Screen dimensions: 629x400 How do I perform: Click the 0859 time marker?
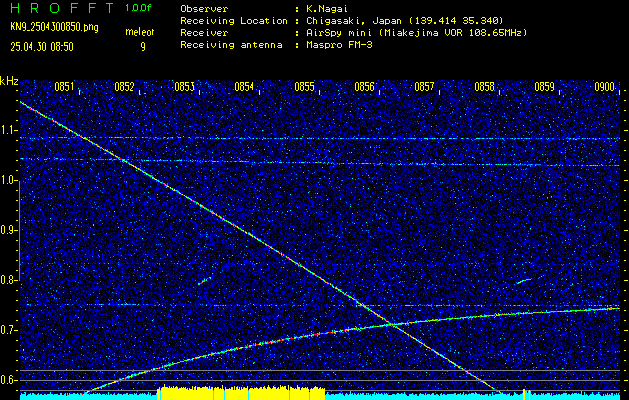544,87
